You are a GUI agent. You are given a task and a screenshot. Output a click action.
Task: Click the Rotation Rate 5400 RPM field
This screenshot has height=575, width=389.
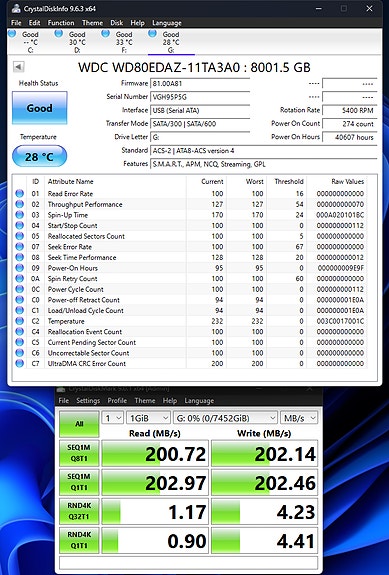coord(349,110)
